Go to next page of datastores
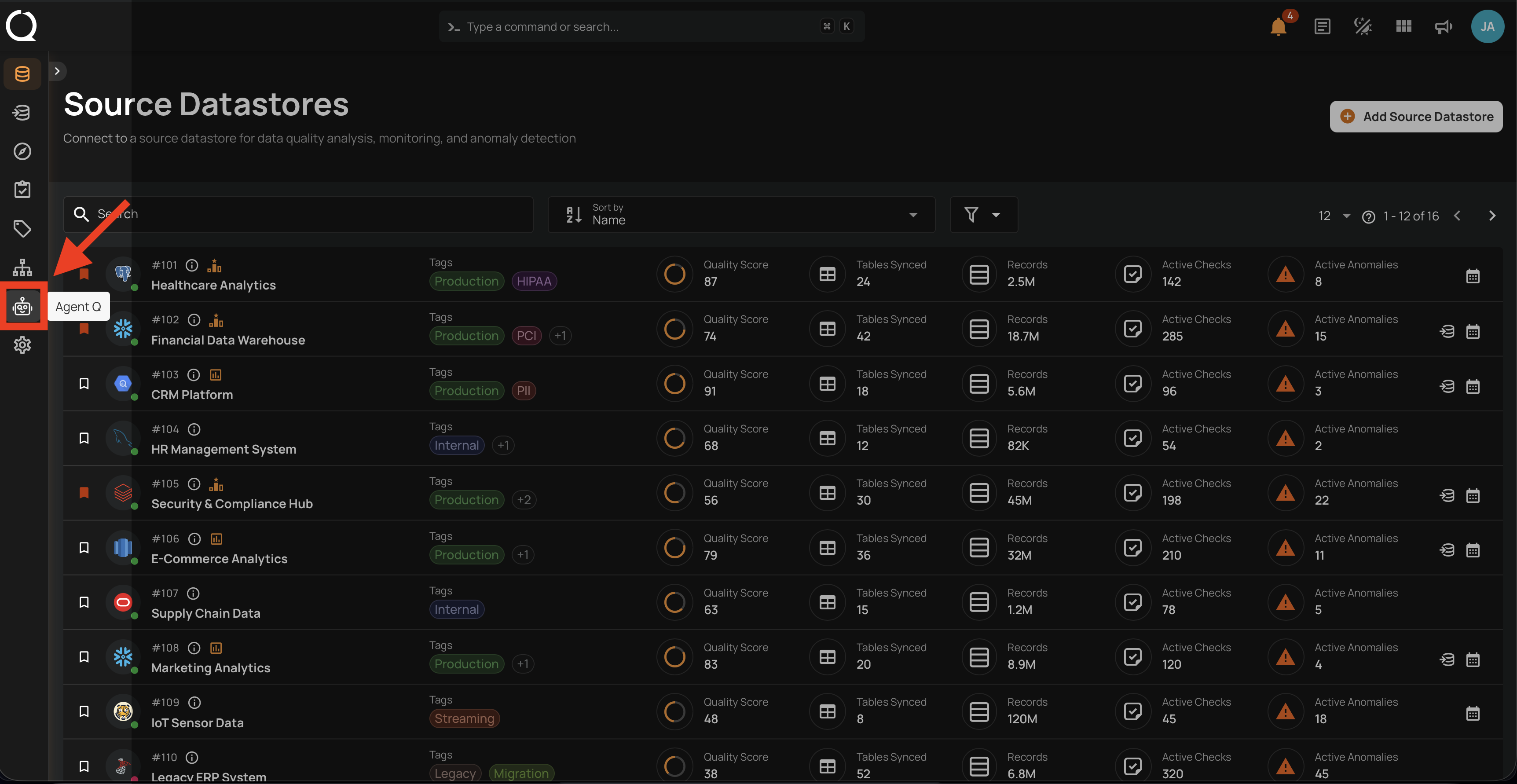Screen dimensions: 1517x784 (1491, 216)
